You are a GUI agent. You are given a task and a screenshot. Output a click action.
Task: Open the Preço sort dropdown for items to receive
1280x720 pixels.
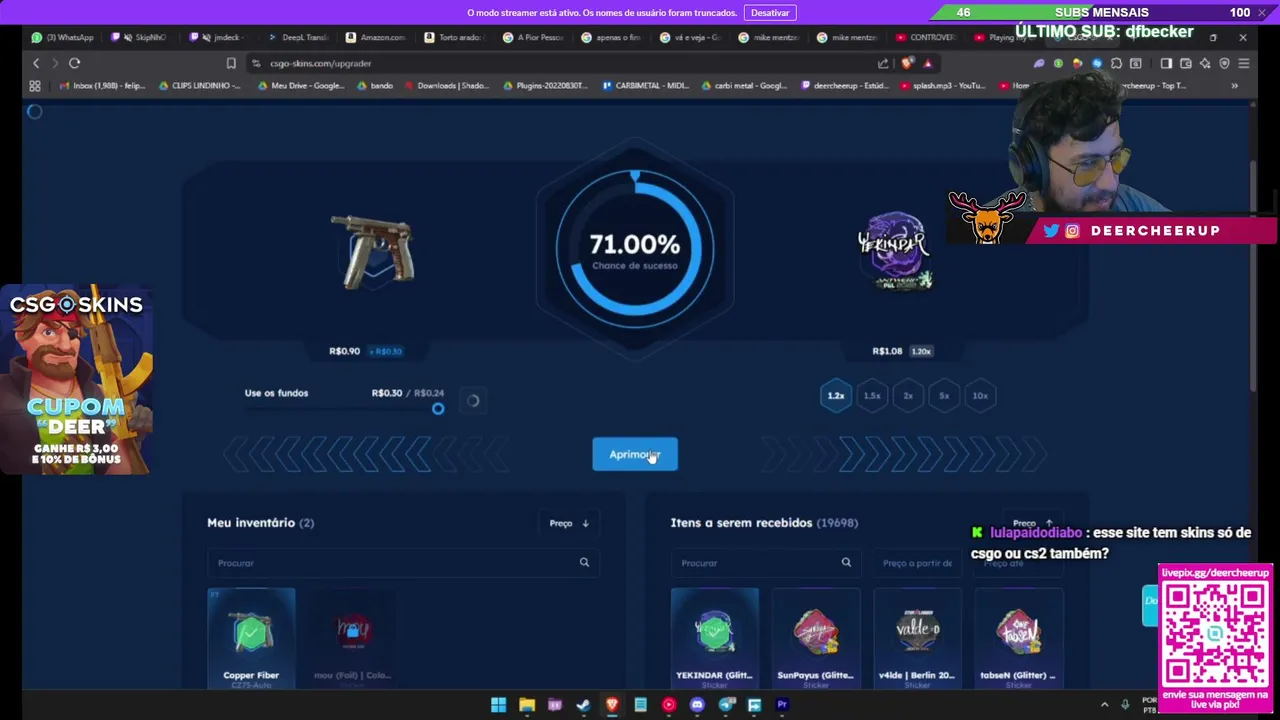coord(1032,523)
